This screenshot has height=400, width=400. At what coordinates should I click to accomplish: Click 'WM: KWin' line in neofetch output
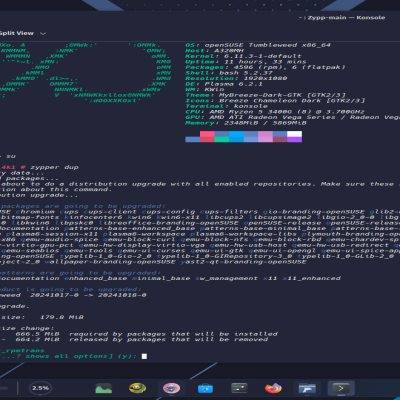205,89
